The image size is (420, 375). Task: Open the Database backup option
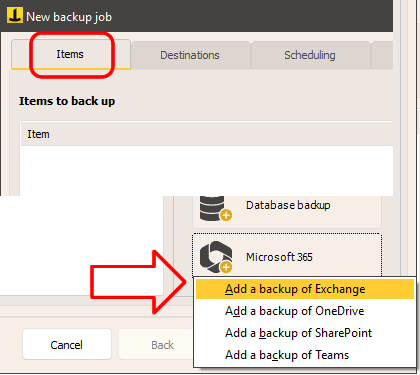[287, 211]
